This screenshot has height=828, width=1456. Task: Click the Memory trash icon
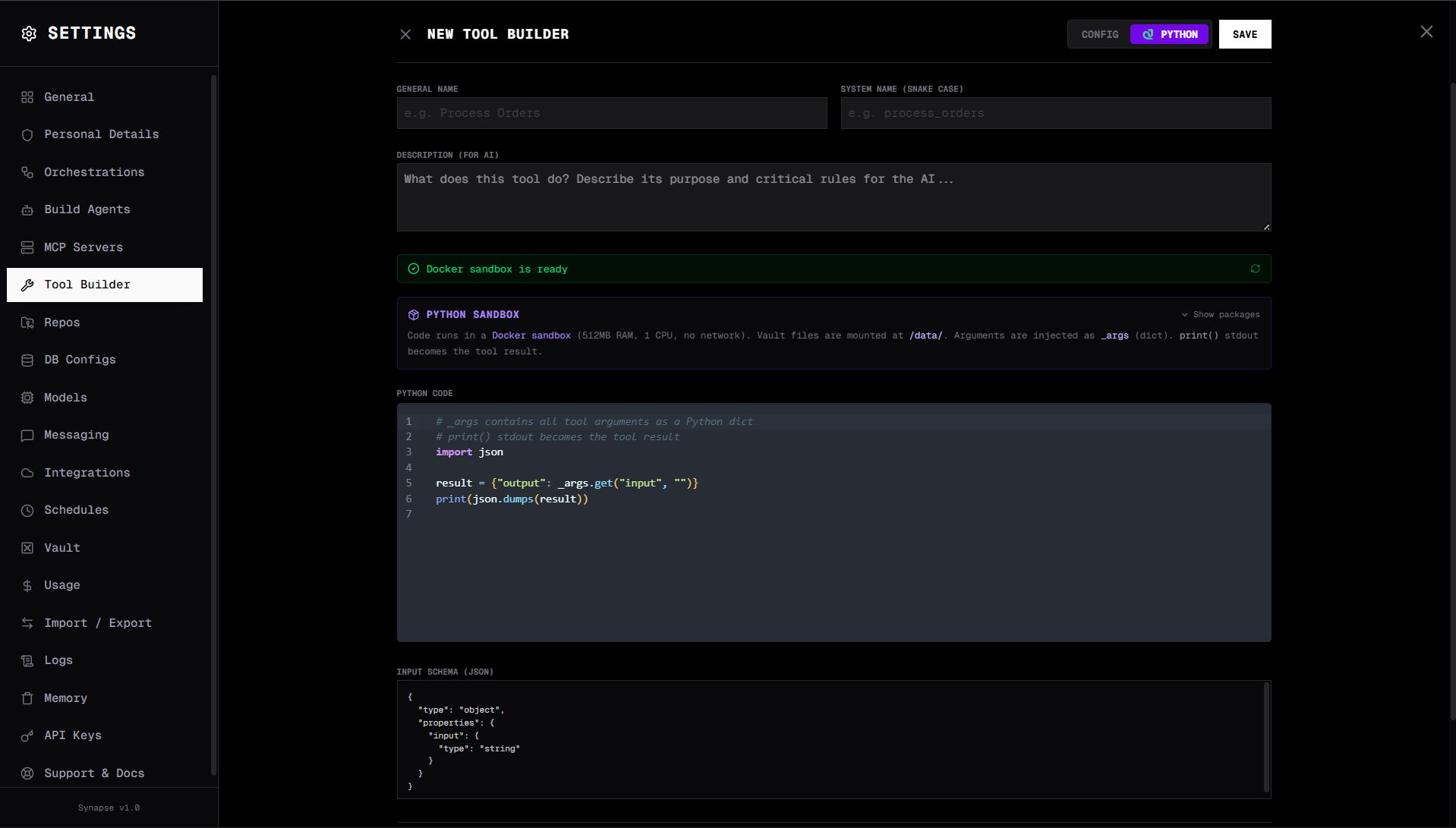click(27, 698)
